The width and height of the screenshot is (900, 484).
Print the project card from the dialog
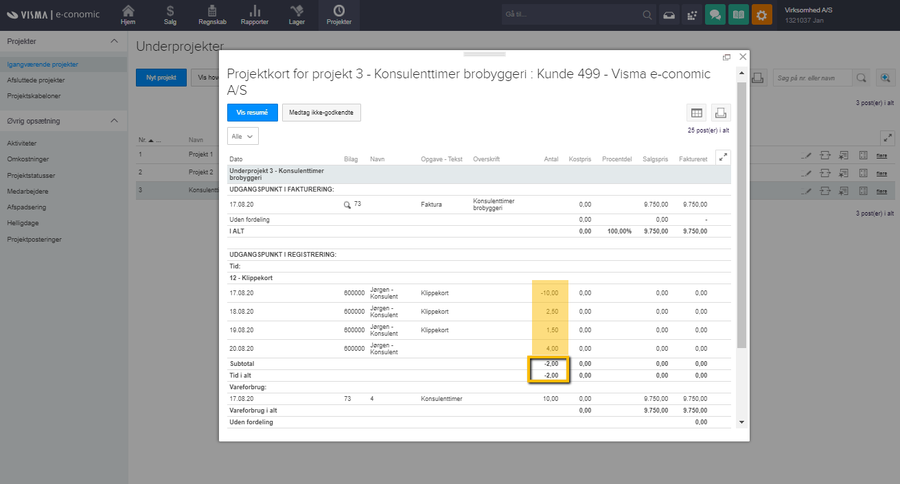point(721,112)
